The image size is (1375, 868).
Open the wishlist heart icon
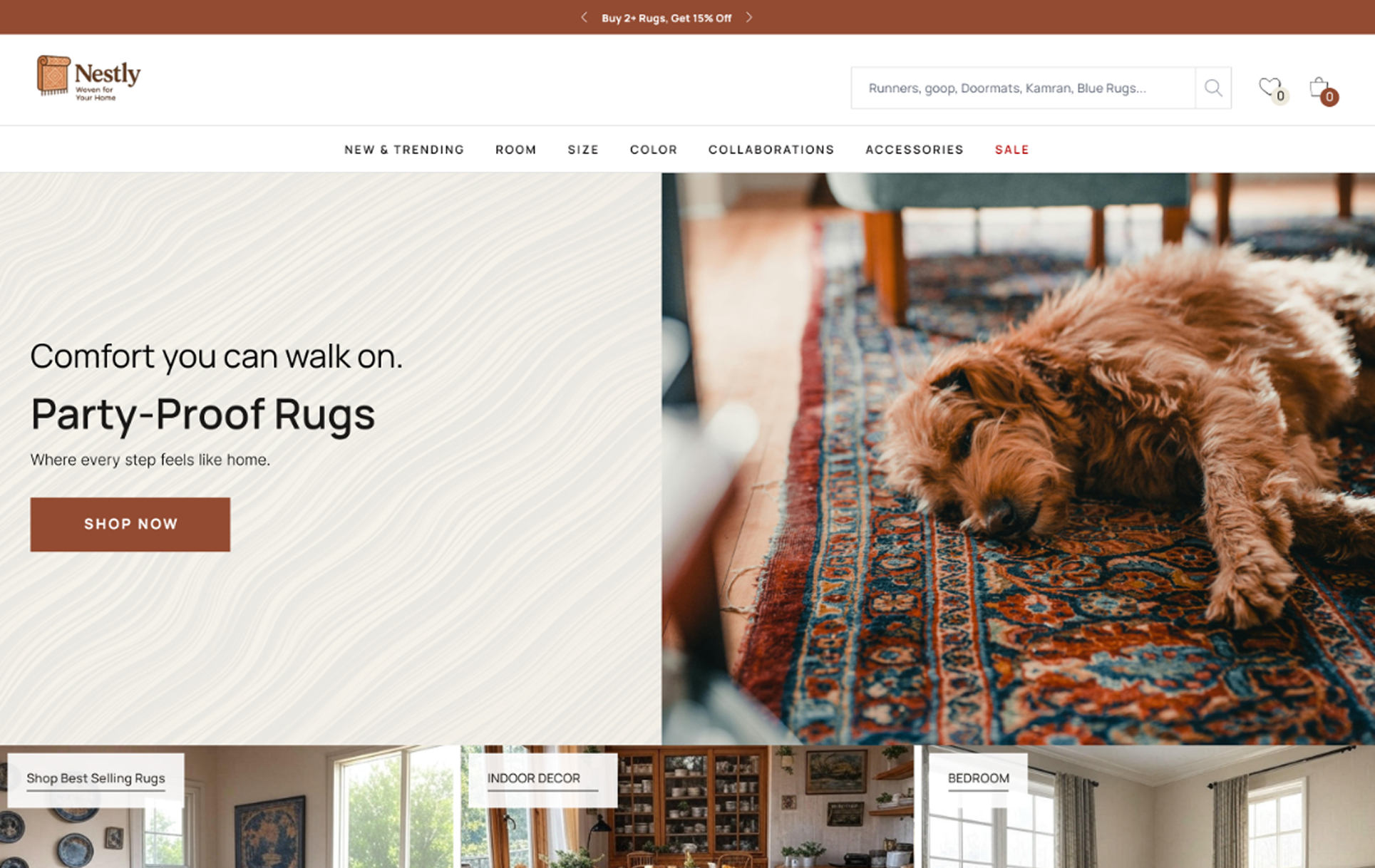(x=1269, y=87)
